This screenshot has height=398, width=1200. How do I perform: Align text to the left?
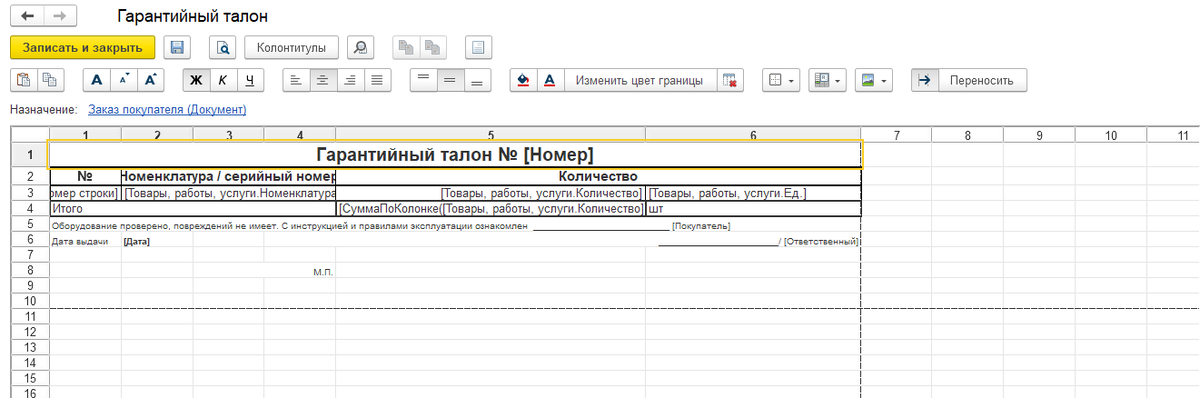point(296,80)
